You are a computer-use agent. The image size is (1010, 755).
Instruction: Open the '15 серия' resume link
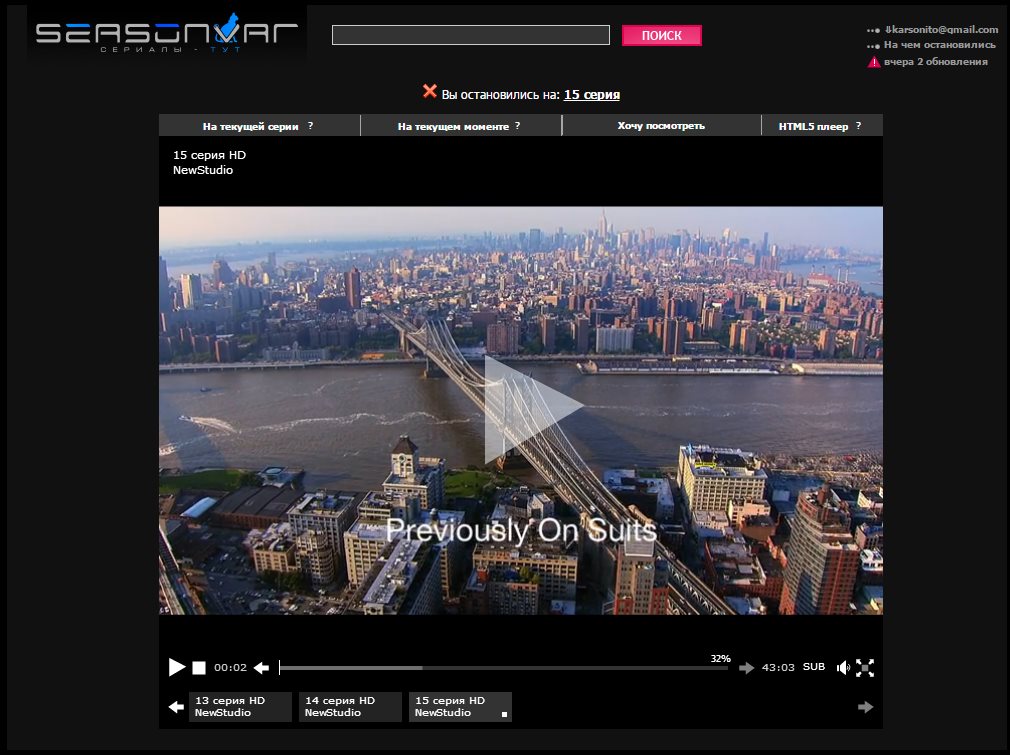[x=591, y=95]
